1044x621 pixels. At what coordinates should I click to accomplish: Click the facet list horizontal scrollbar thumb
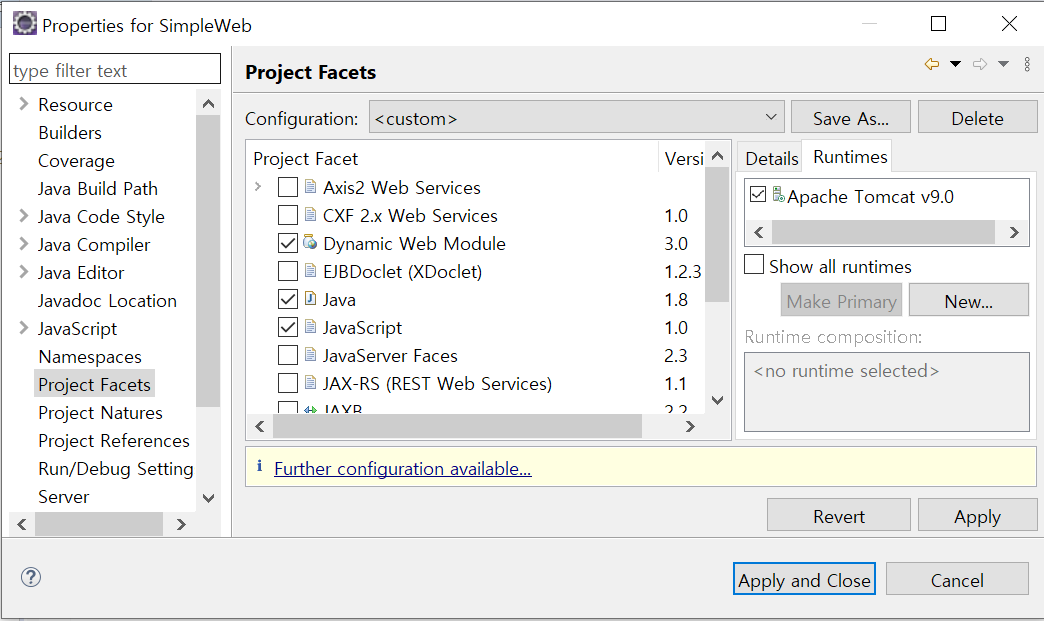[457, 426]
